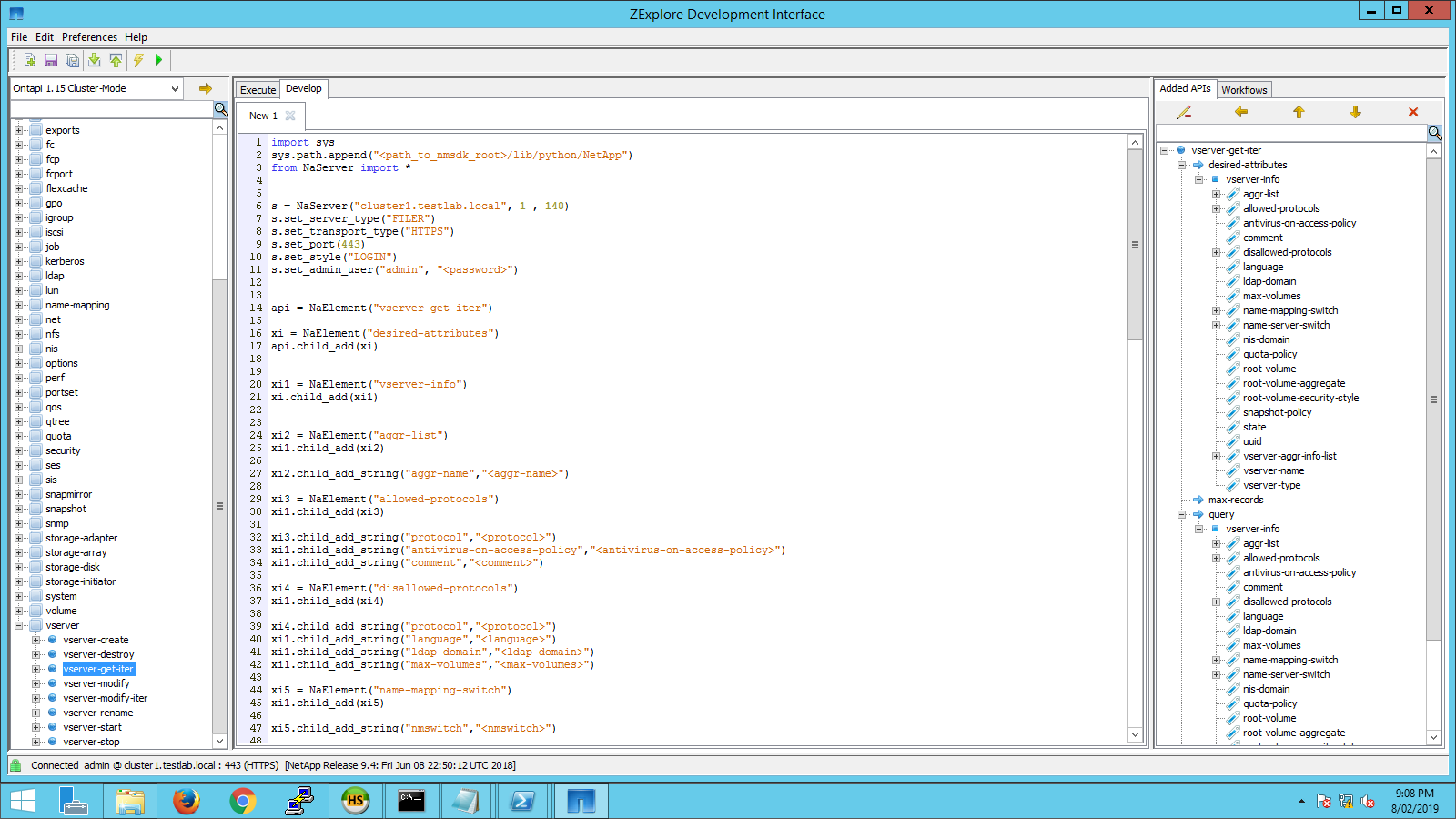Collapse the vserver tree node

pyautogui.click(x=18, y=625)
